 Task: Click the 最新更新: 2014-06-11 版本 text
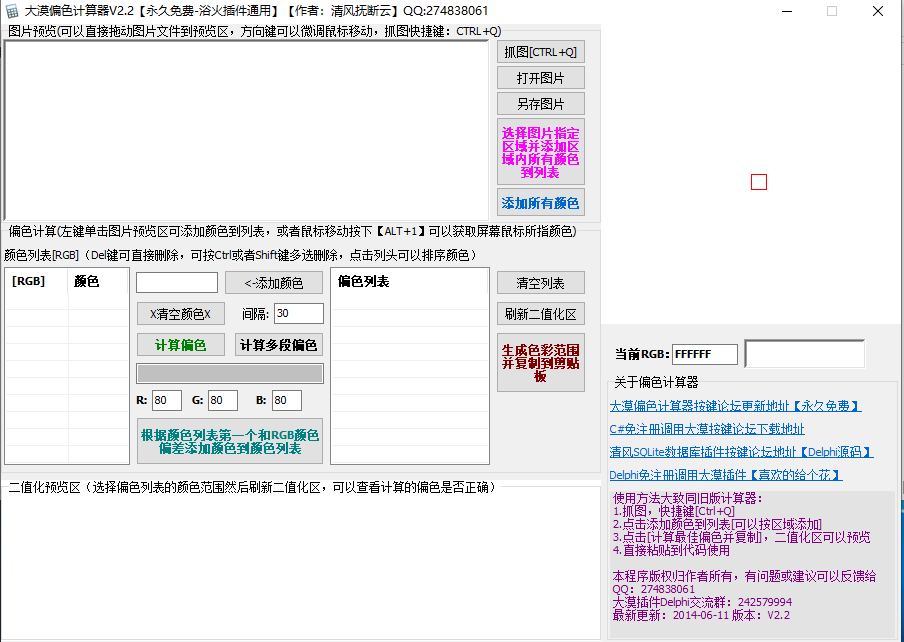701,615
